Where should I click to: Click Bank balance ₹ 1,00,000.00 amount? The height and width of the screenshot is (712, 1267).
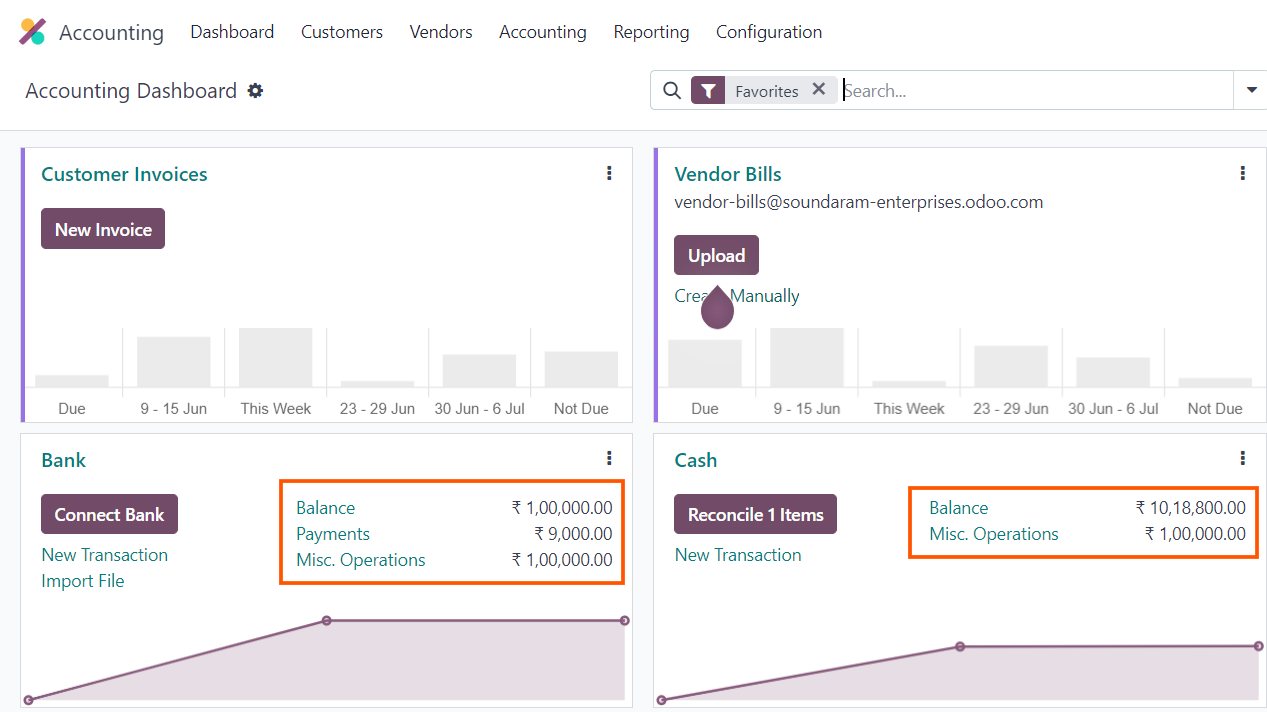click(x=562, y=508)
